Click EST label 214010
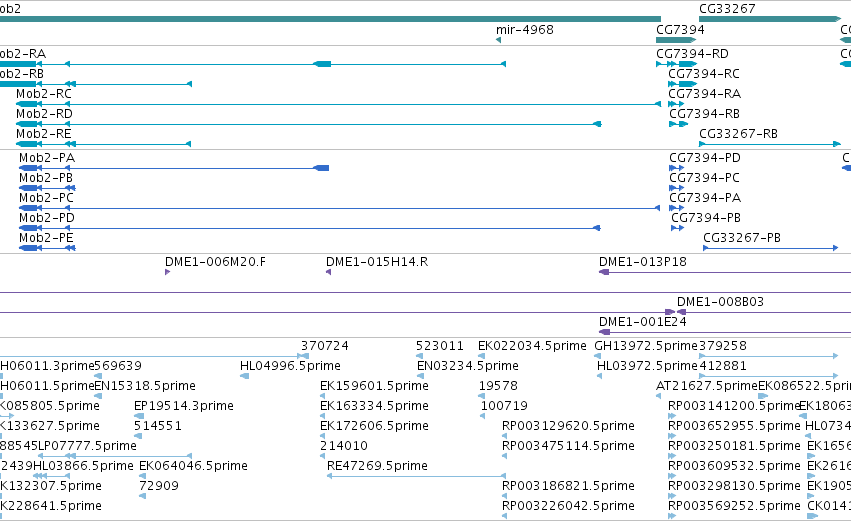Screen dimensions: 851x521 coord(344,447)
